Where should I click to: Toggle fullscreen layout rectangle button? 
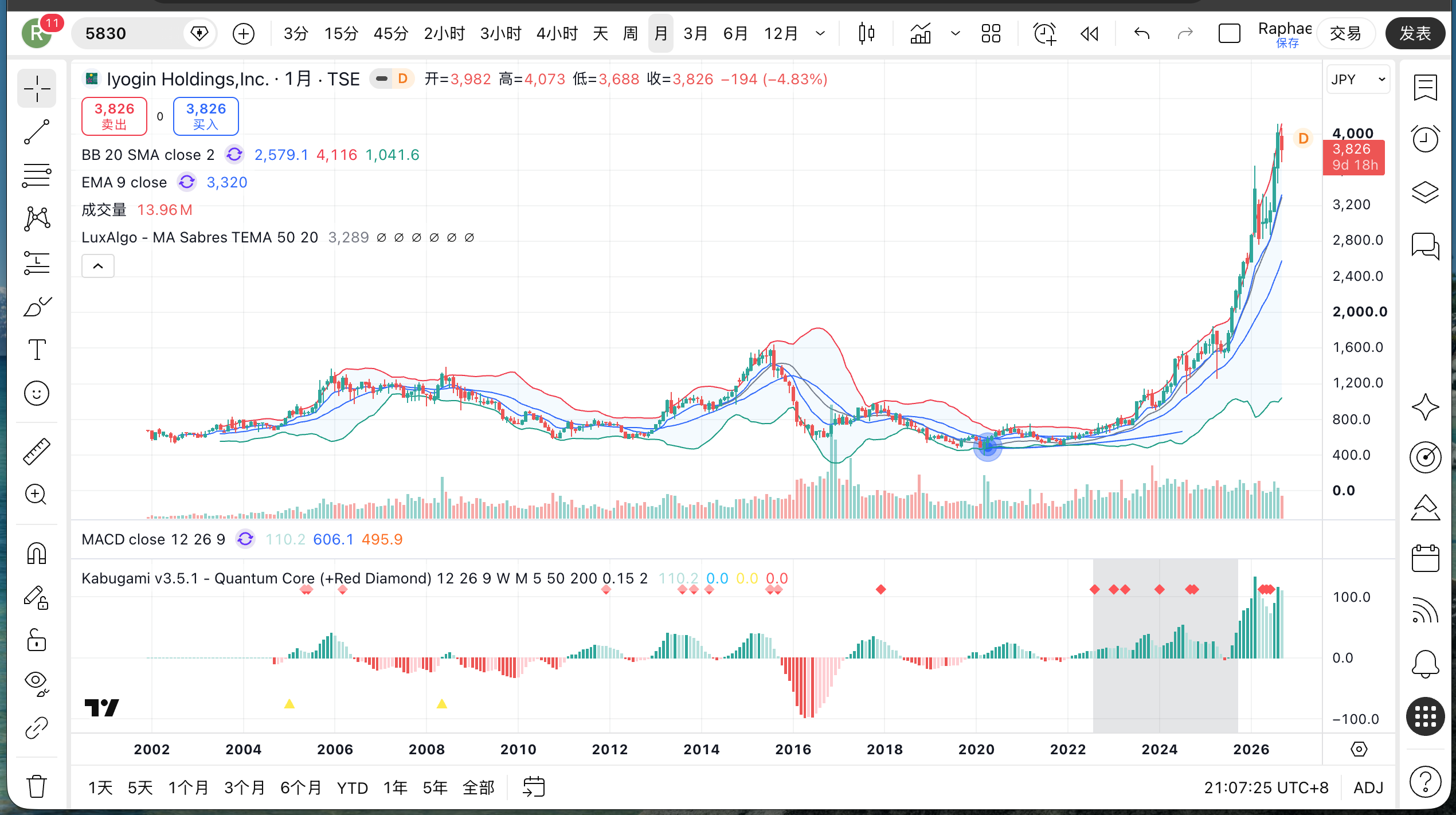pos(1229,34)
